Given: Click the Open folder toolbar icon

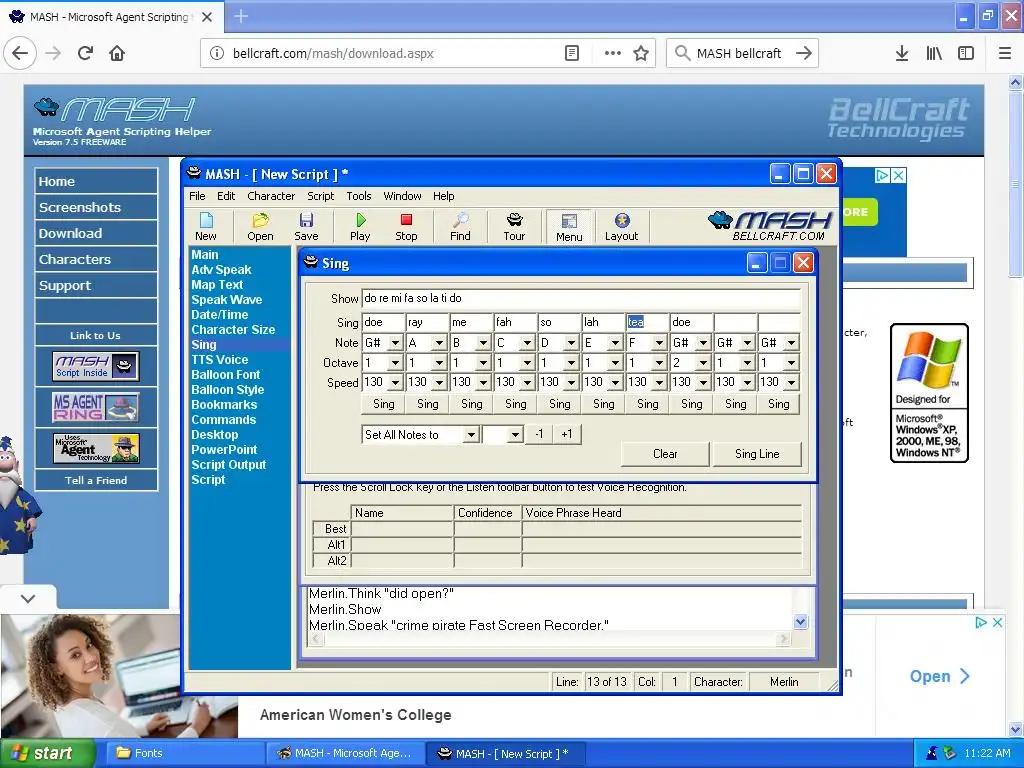Looking at the screenshot, I should coord(260,226).
